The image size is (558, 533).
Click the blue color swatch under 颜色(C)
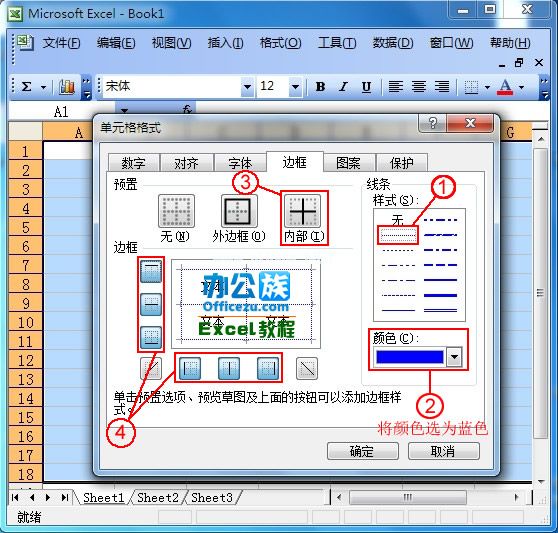(x=410, y=357)
